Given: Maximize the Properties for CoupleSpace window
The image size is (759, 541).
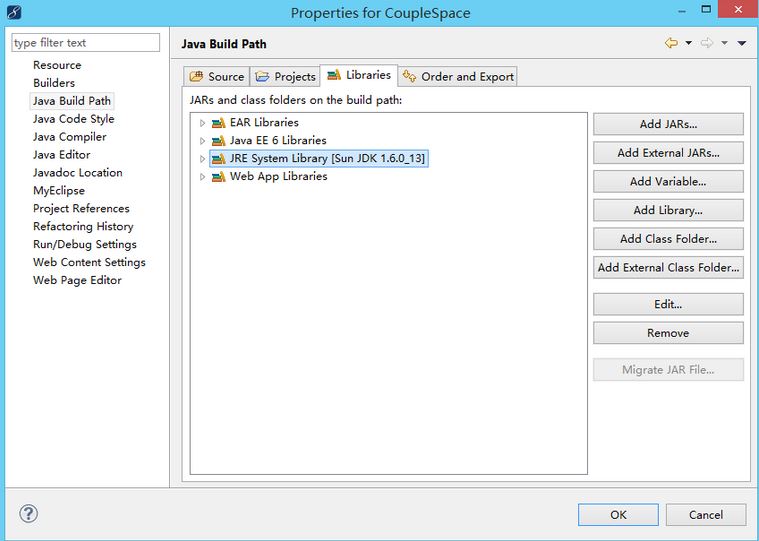Looking at the screenshot, I should (706, 9).
